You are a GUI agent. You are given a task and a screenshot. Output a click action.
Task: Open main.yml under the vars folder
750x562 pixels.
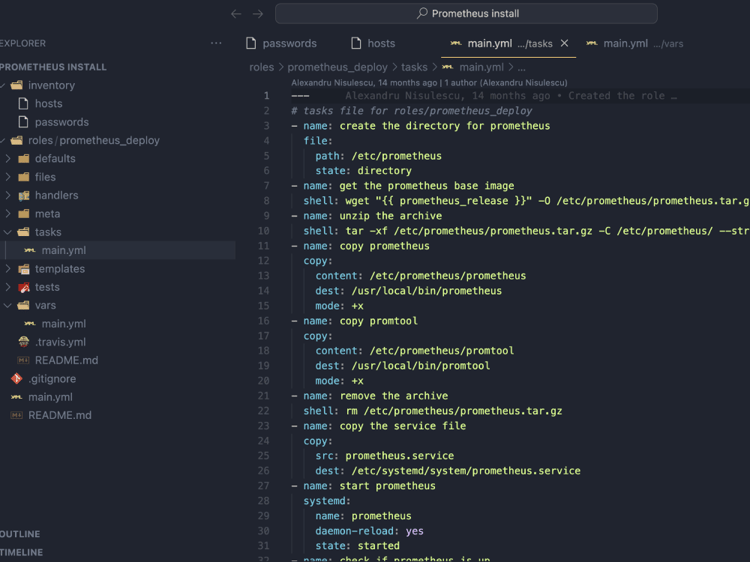pyautogui.click(x=64, y=324)
